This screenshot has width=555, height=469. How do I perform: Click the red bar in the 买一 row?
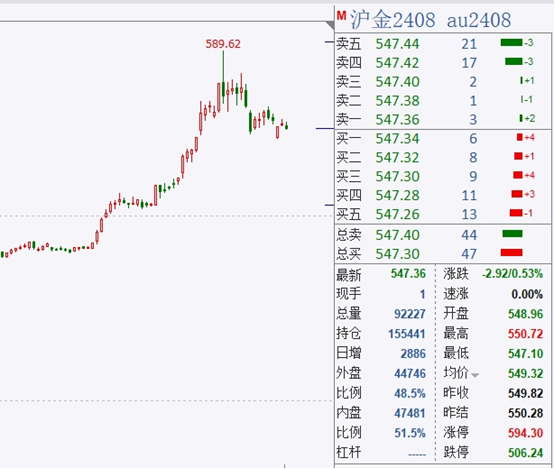point(520,137)
